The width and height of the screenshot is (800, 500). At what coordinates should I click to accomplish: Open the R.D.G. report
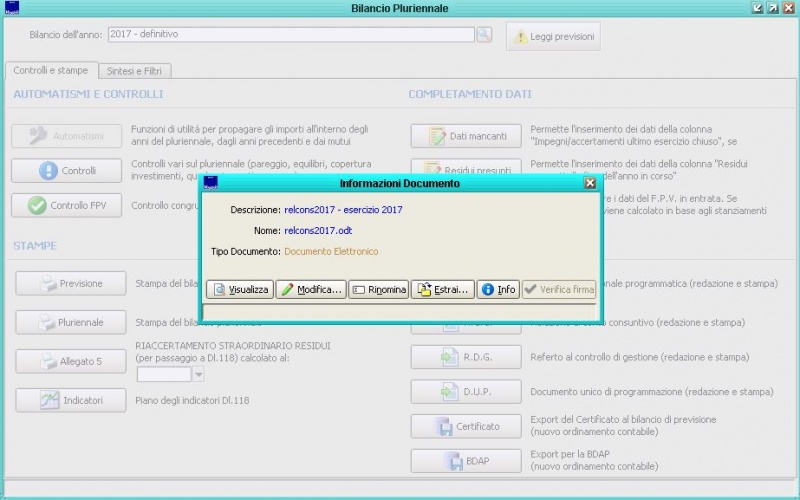466,357
